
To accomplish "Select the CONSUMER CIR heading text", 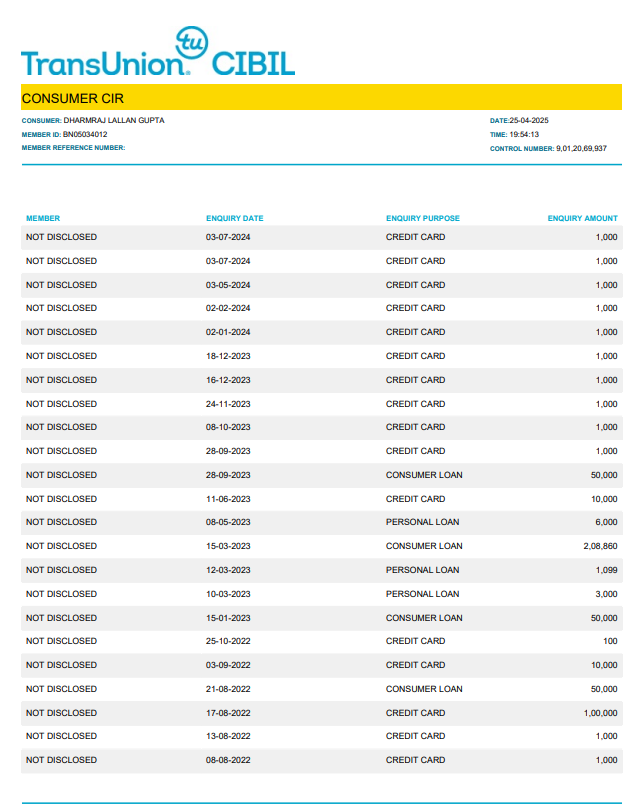I will (x=72, y=98).
